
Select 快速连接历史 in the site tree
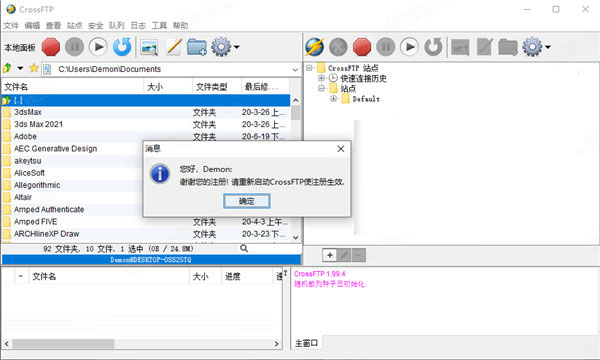pyautogui.click(x=364, y=78)
